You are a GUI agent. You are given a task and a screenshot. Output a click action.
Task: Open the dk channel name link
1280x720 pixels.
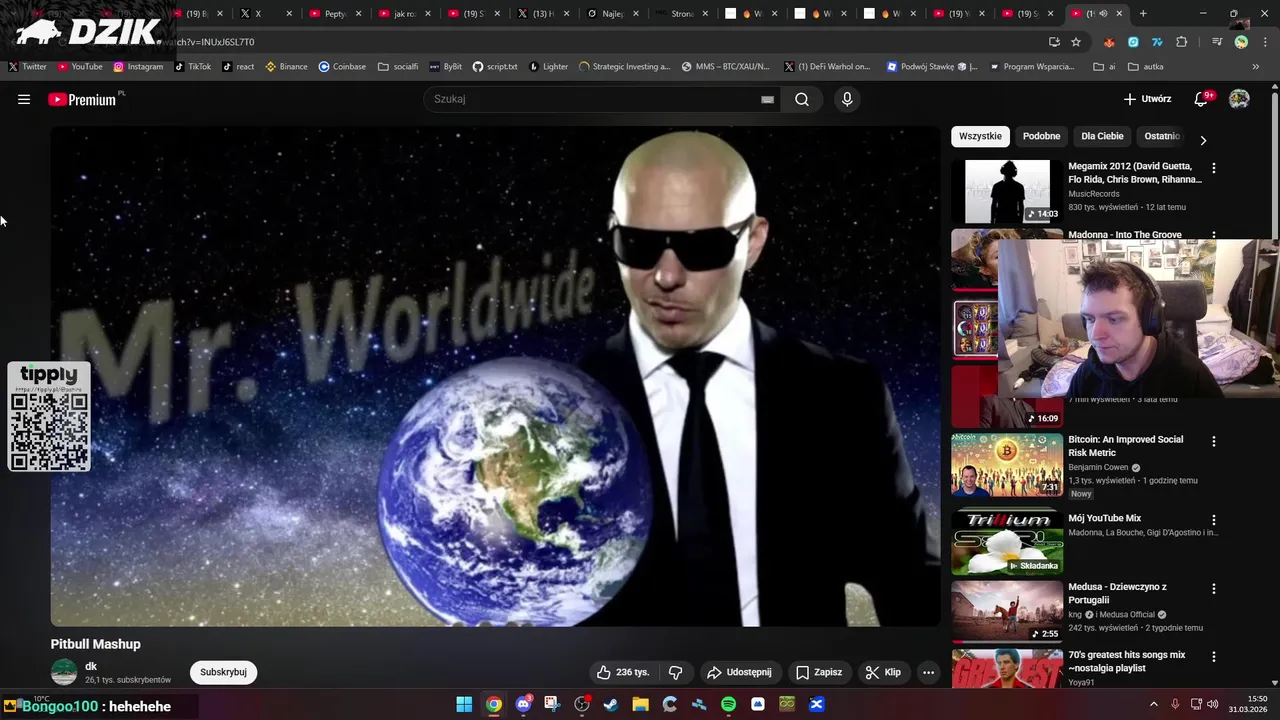point(91,666)
